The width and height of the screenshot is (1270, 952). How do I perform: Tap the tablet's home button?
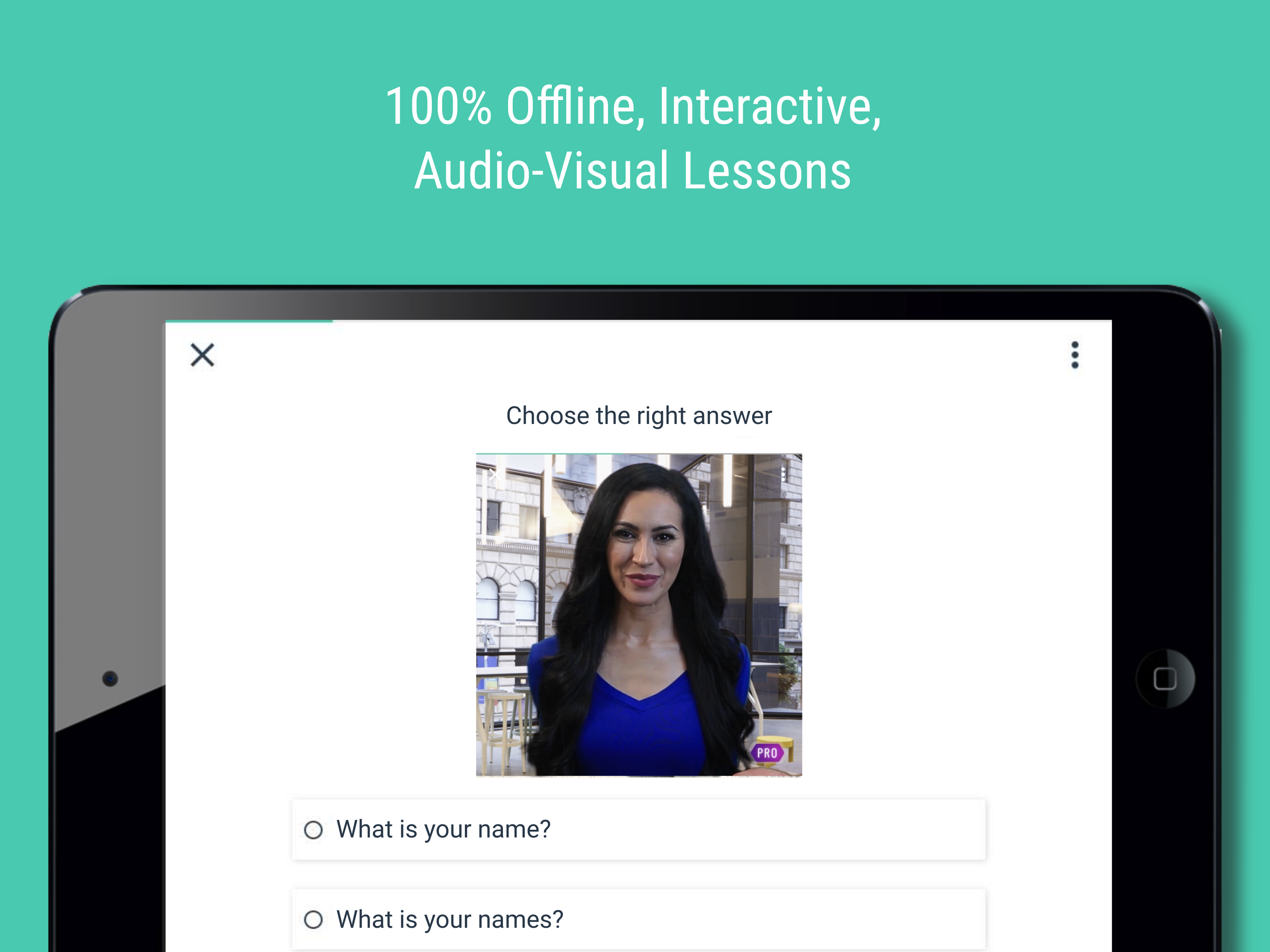[1165, 679]
